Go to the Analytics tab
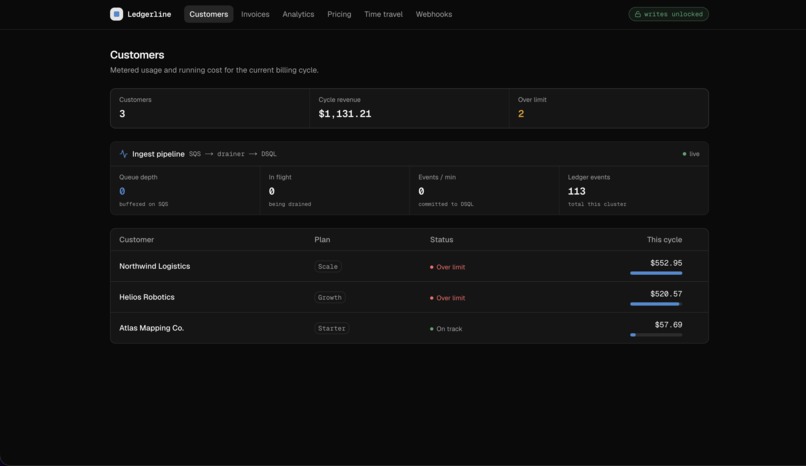 point(298,14)
